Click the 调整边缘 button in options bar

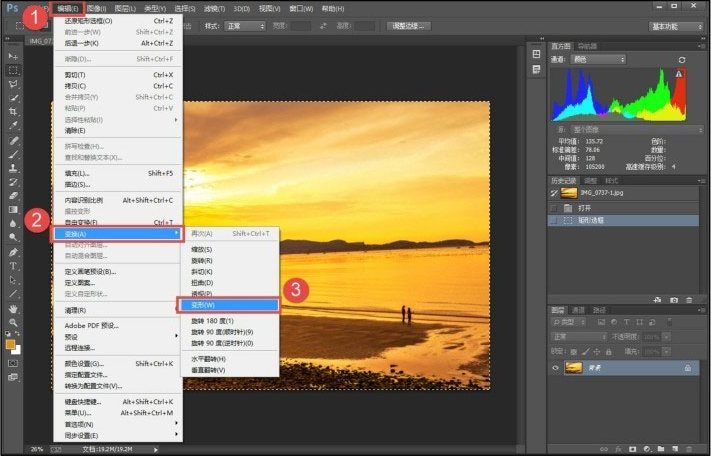(411, 25)
